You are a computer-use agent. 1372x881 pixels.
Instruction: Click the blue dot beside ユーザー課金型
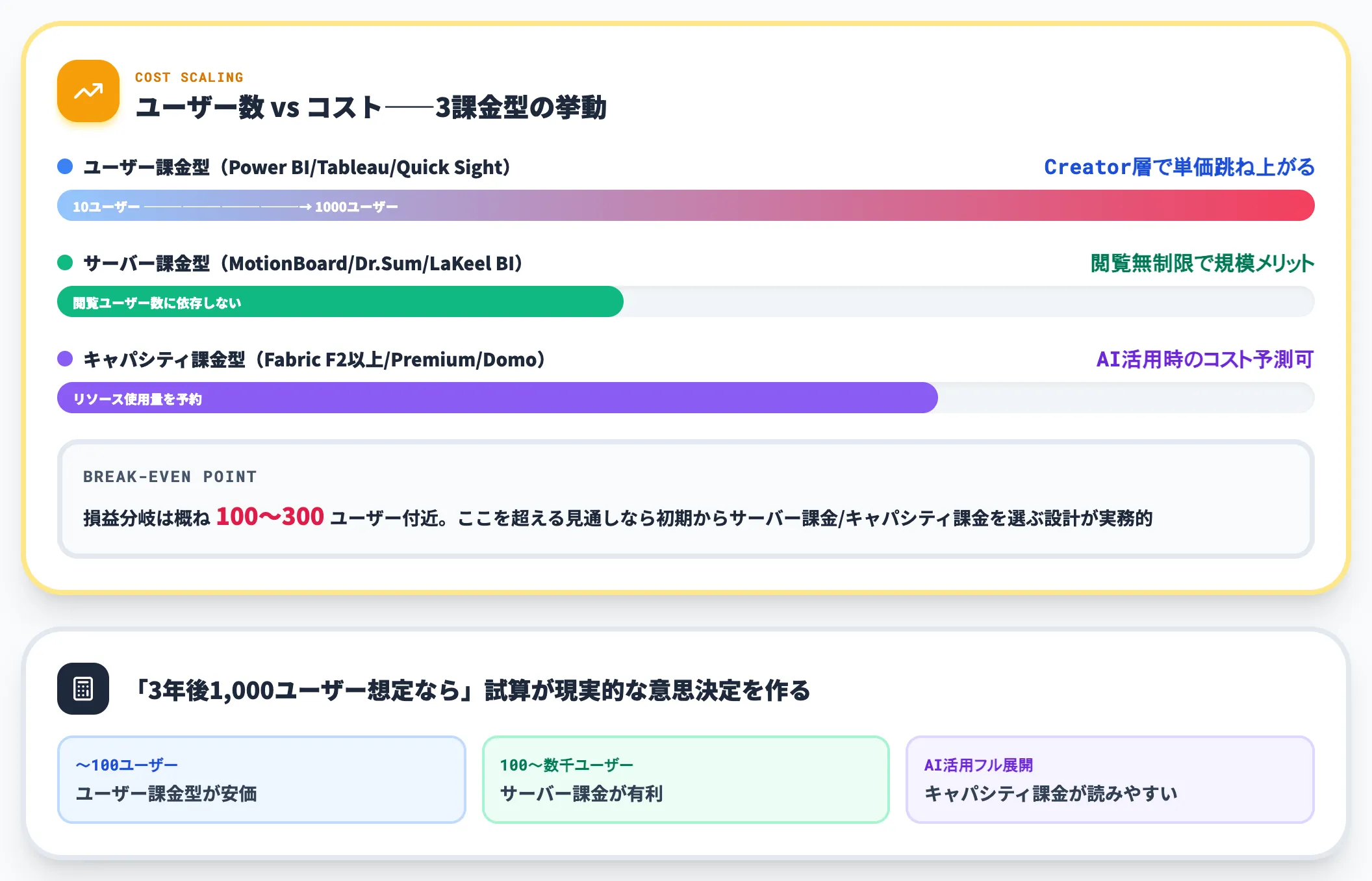[x=65, y=166]
